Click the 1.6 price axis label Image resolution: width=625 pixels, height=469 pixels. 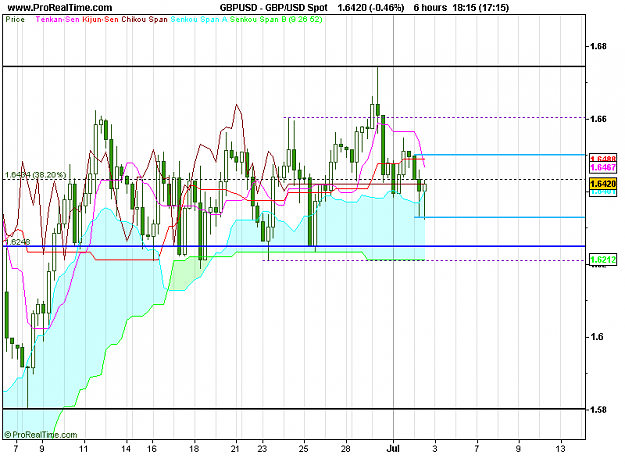[597, 337]
